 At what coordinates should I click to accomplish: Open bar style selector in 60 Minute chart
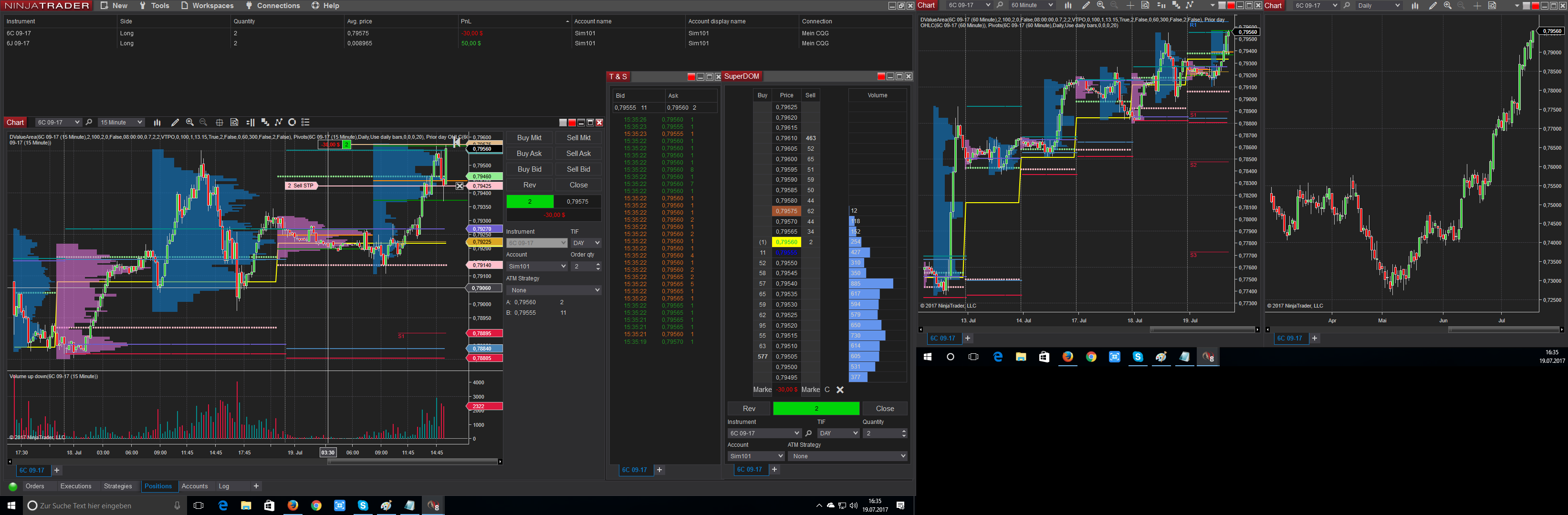[x=1067, y=5]
